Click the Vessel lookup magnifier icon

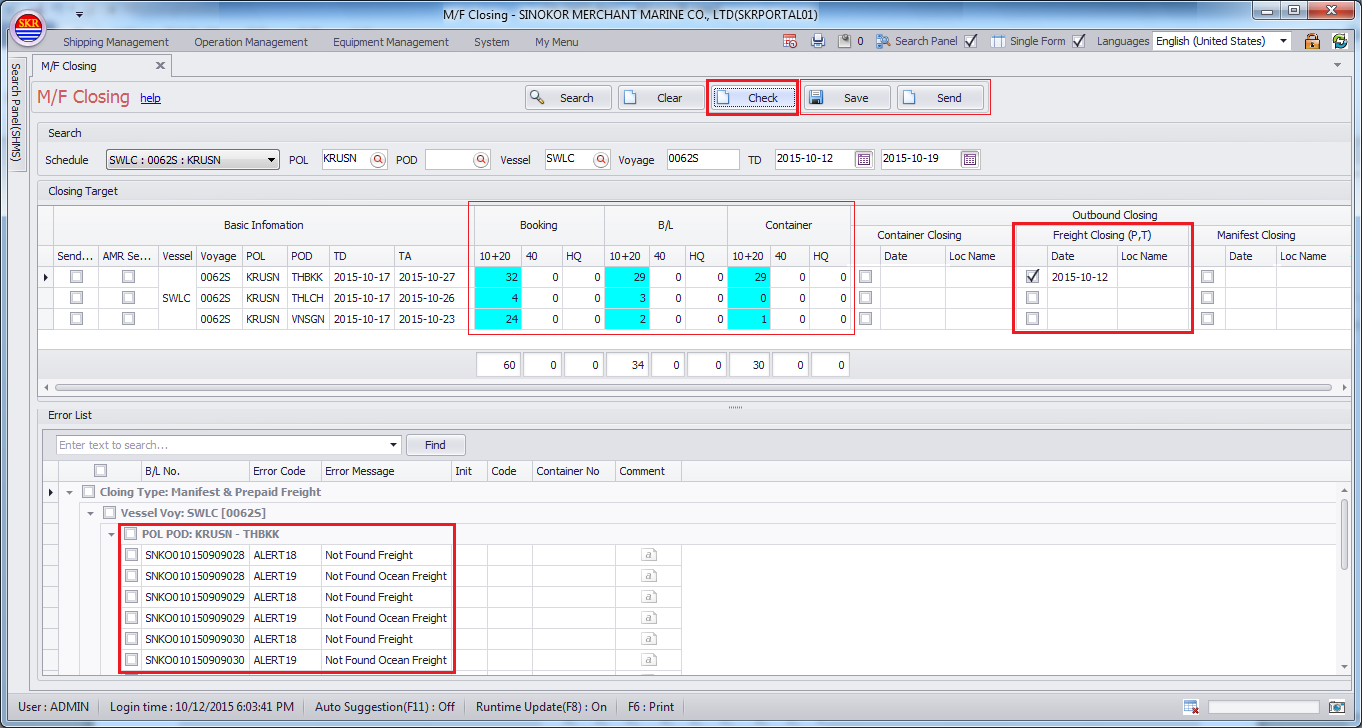pyautogui.click(x=601, y=159)
